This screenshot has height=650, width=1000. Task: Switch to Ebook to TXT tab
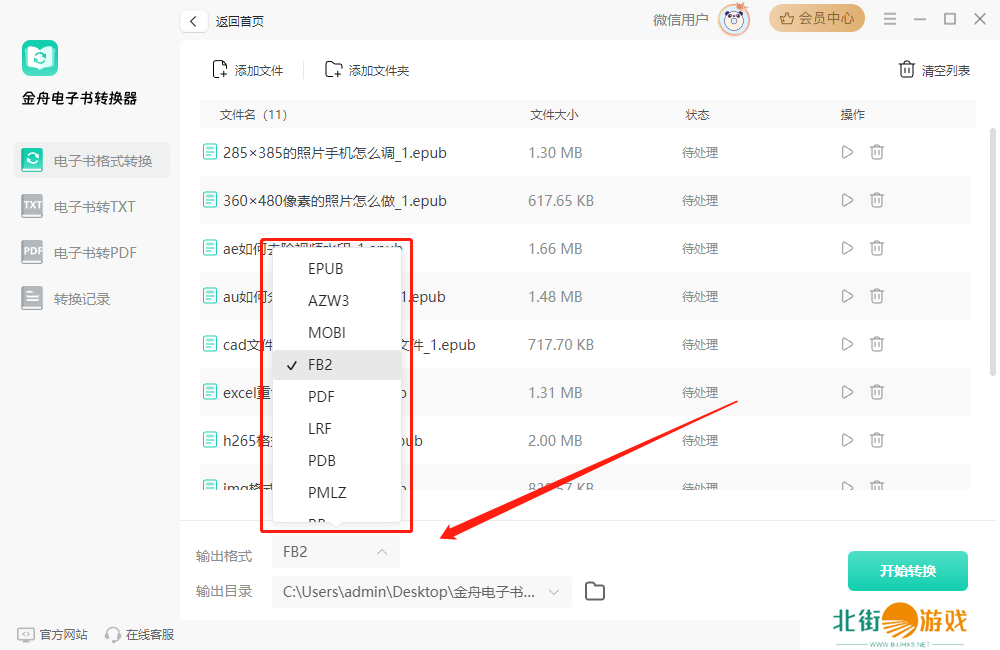tap(93, 207)
